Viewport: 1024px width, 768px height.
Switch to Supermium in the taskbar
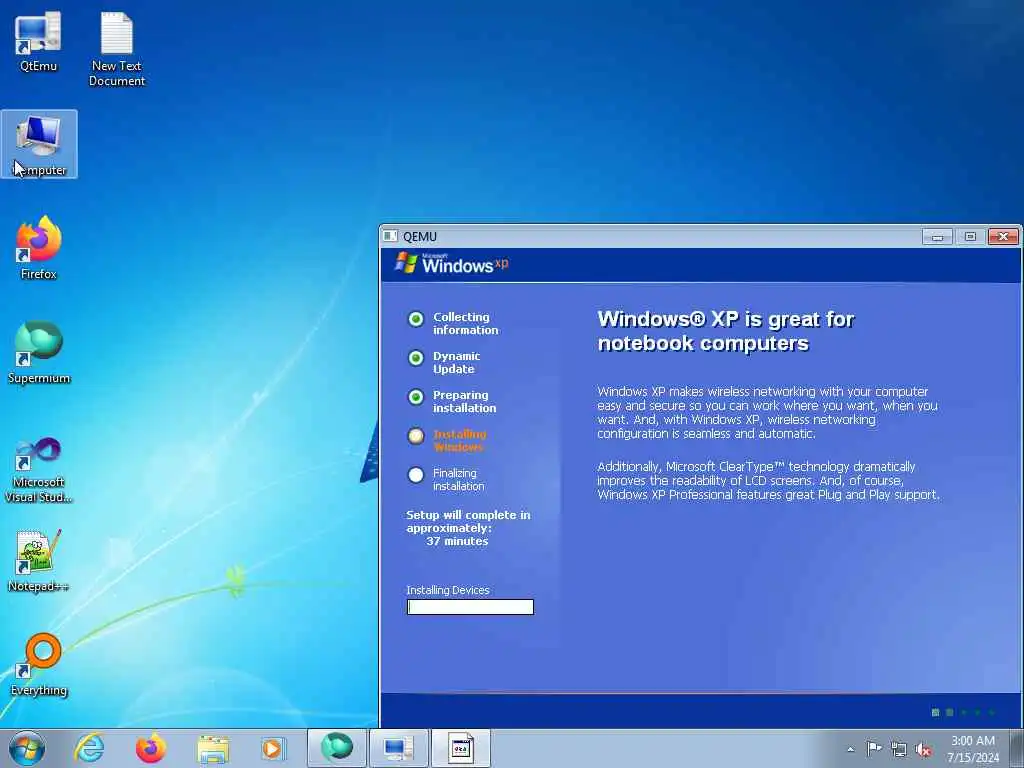pos(336,748)
